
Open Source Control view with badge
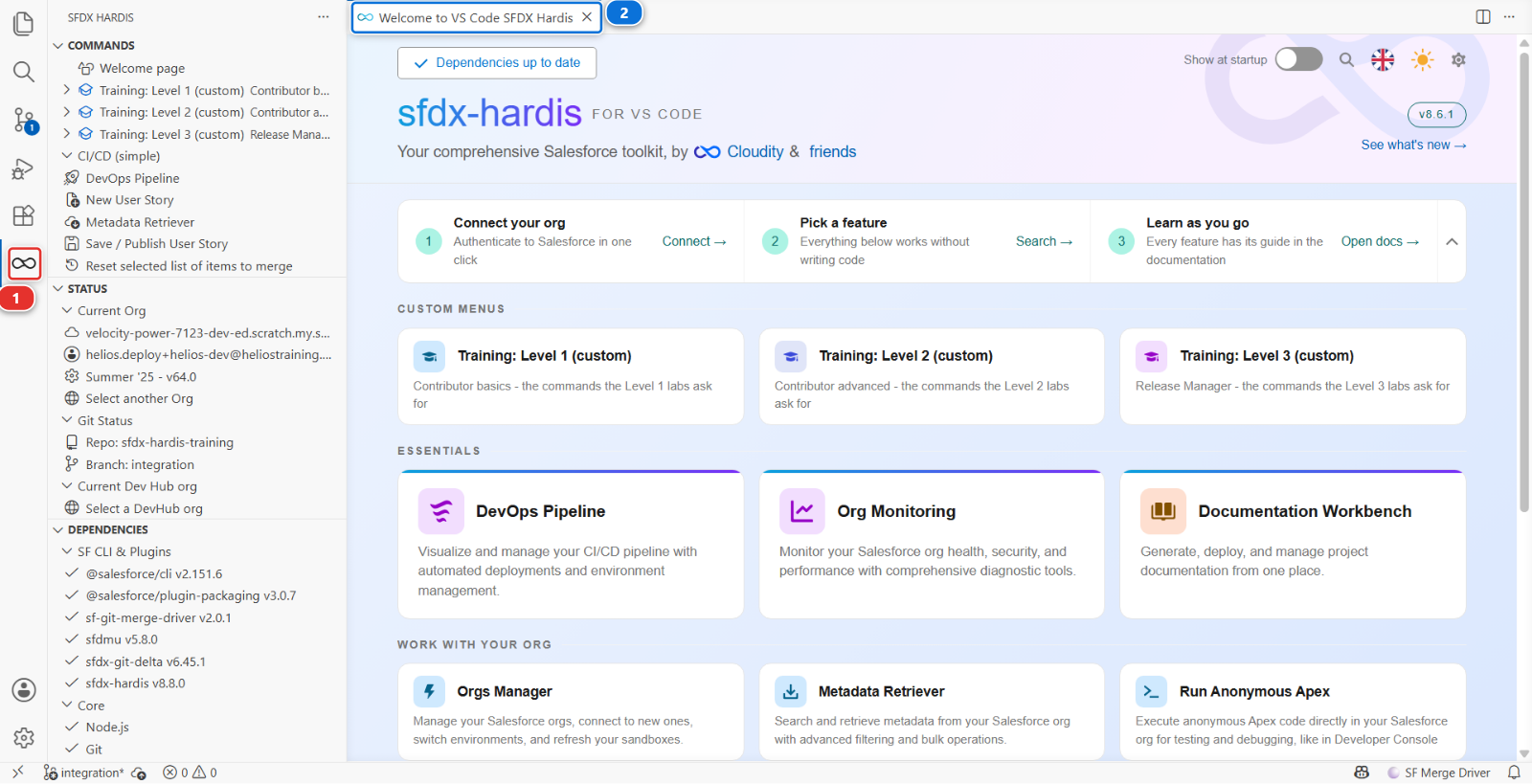(24, 120)
